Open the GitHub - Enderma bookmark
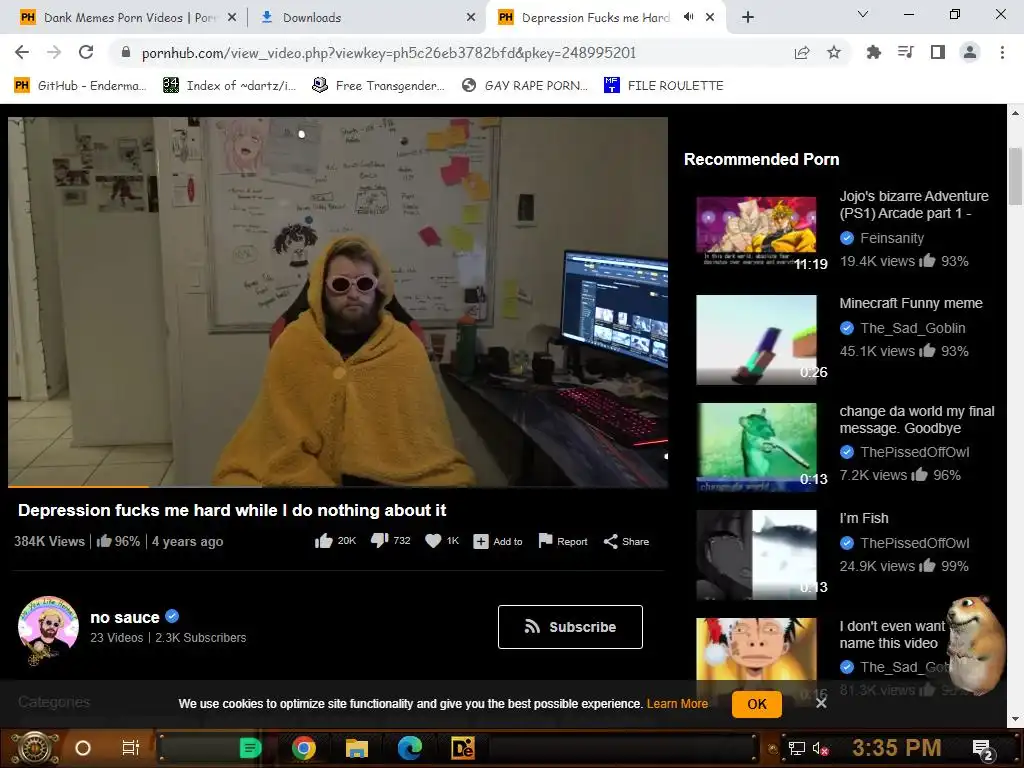 (80, 86)
